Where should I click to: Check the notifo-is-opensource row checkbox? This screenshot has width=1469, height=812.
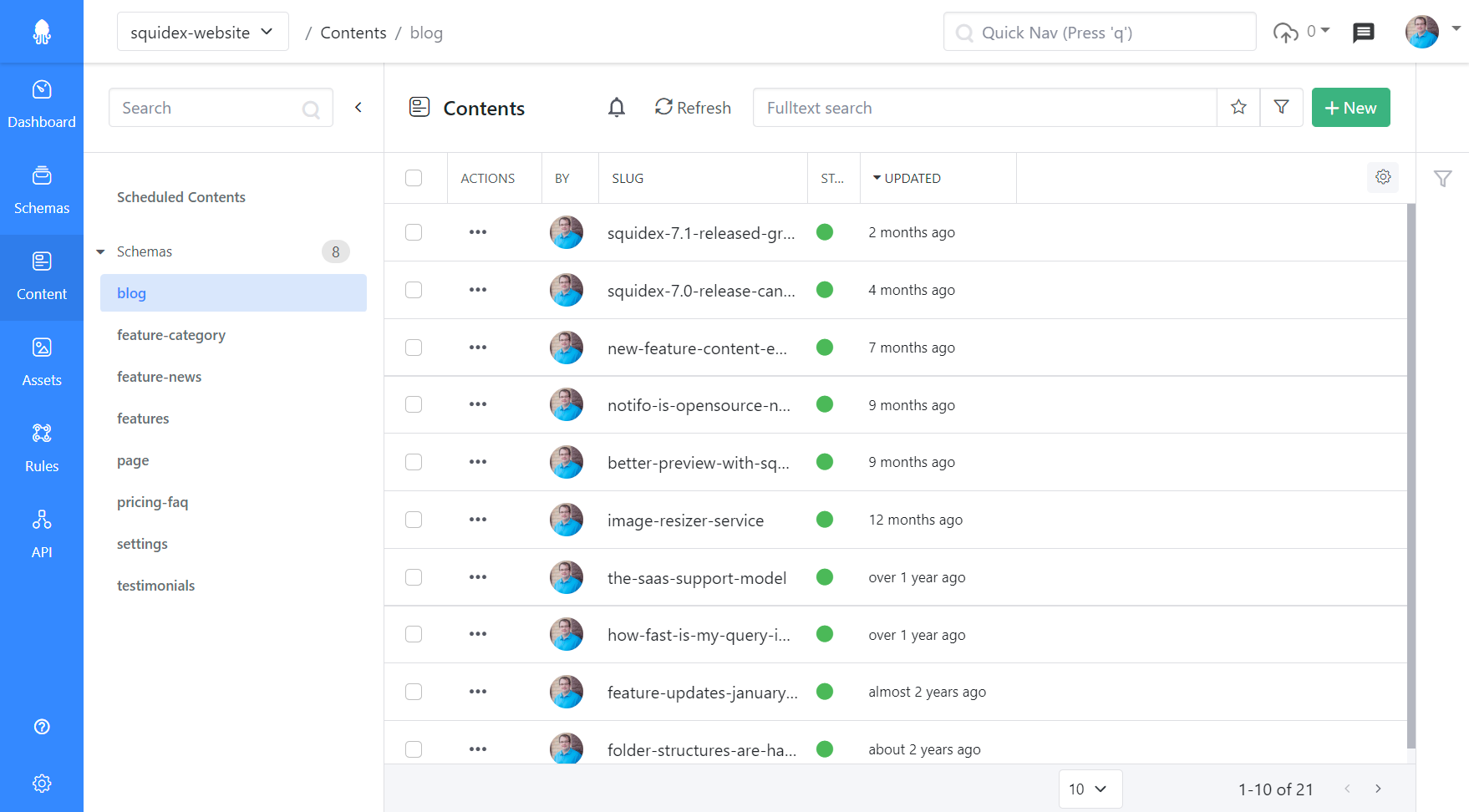pos(414,404)
